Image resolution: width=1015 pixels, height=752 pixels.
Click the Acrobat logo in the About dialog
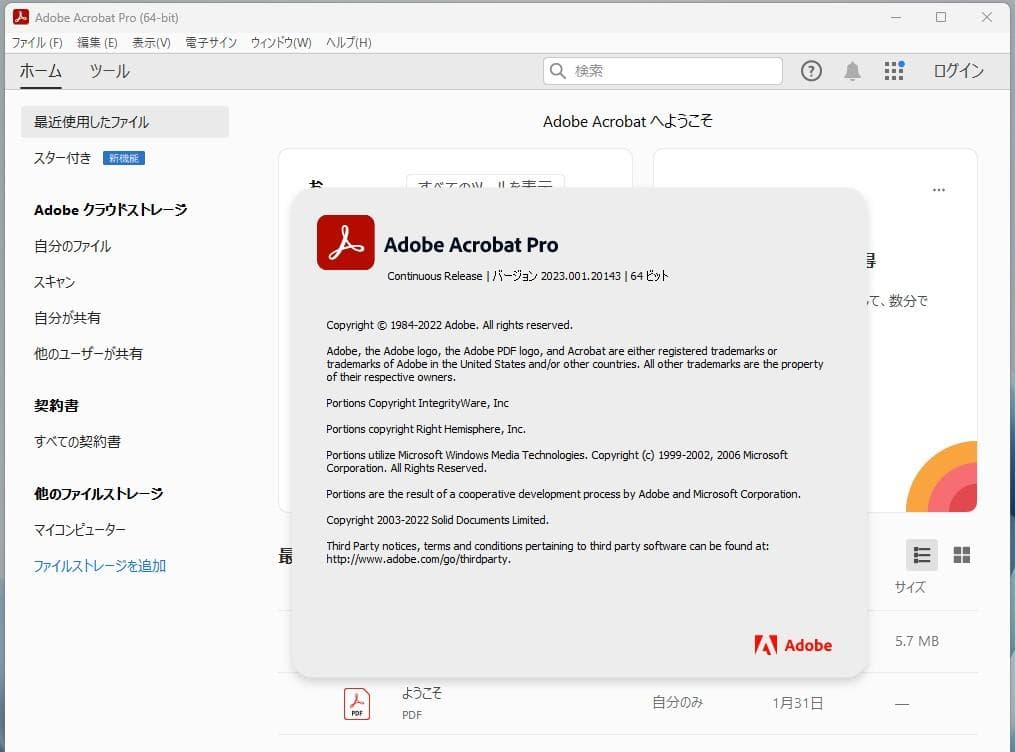pos(344,242)
